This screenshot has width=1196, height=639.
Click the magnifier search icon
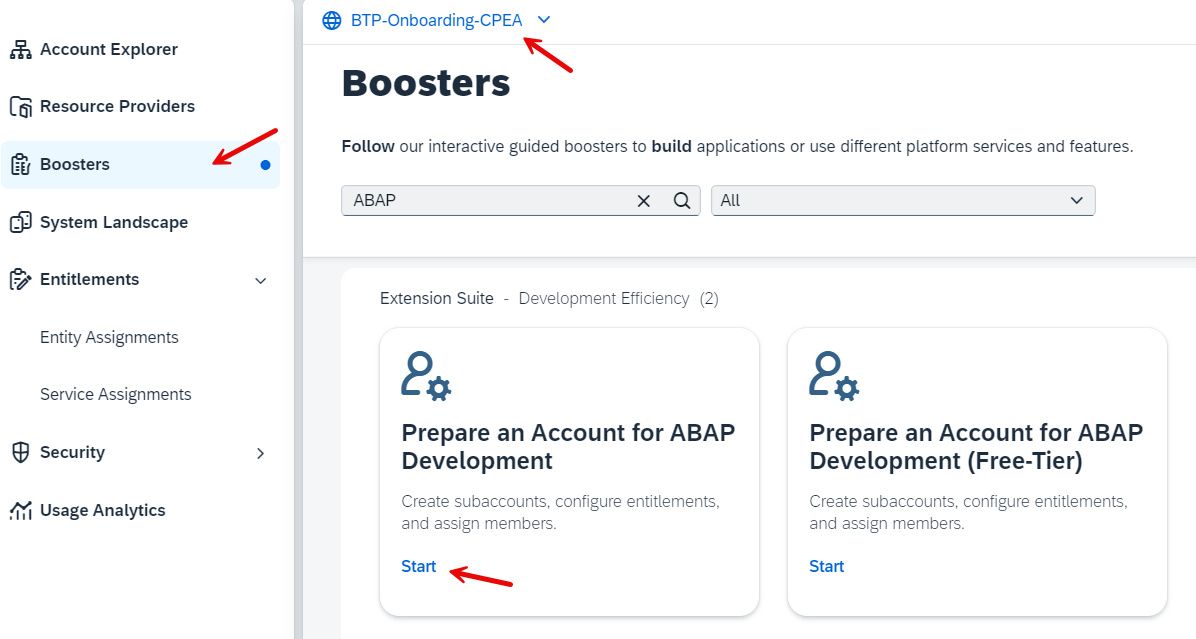point(682,201)
